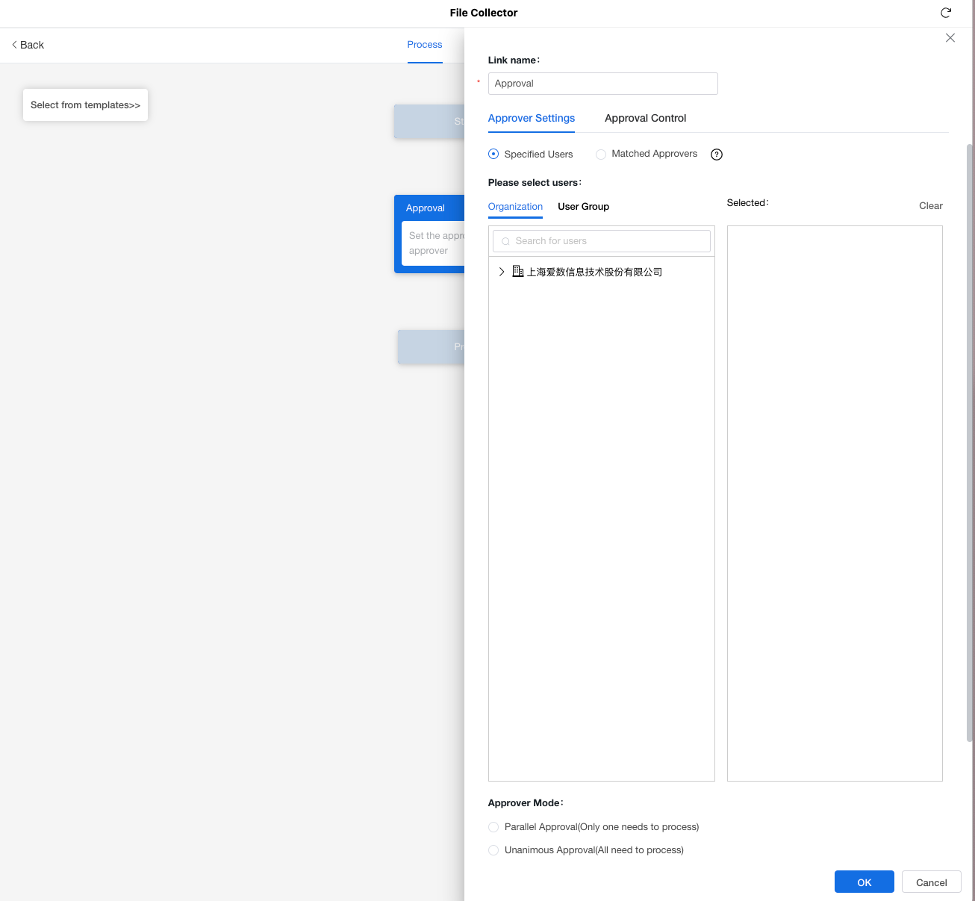Close the approval settings panel
The height and width of the screenshot is (902, 976).
click(x=950, y=38)
